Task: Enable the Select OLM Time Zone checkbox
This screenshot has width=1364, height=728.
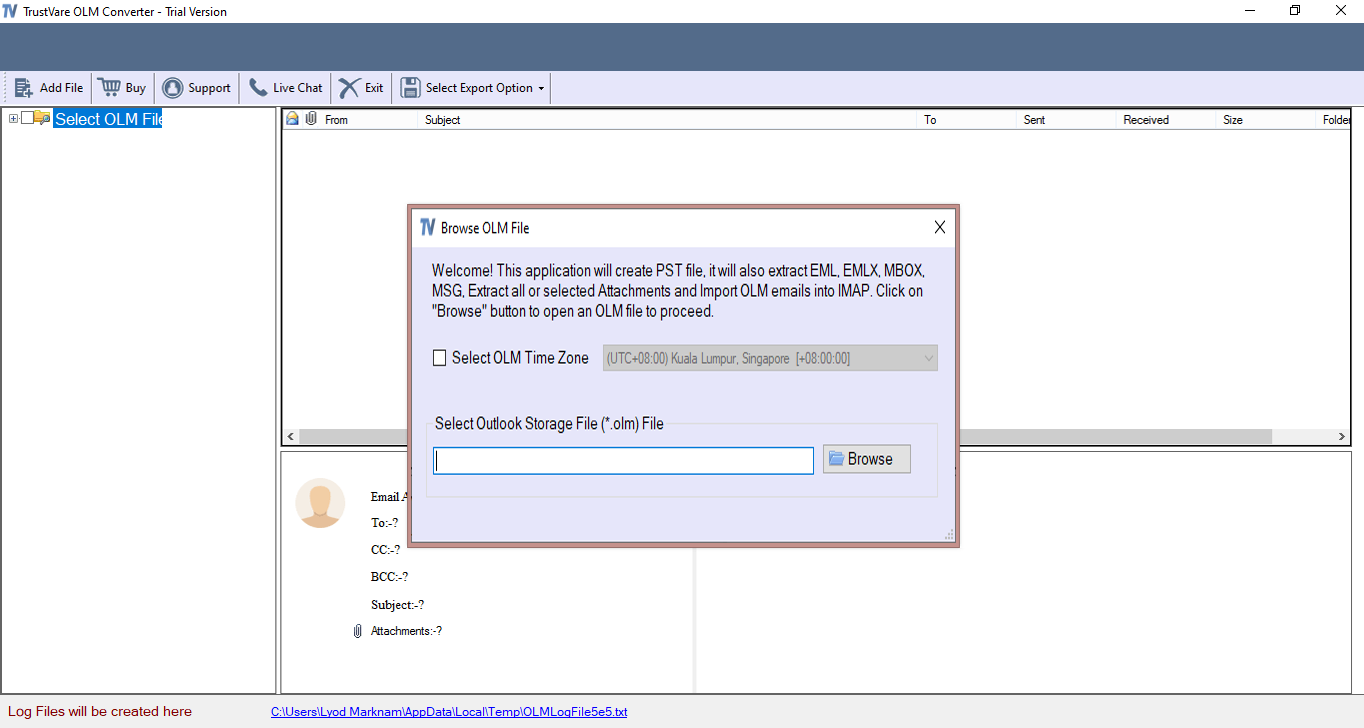Action: click(439, 357)
